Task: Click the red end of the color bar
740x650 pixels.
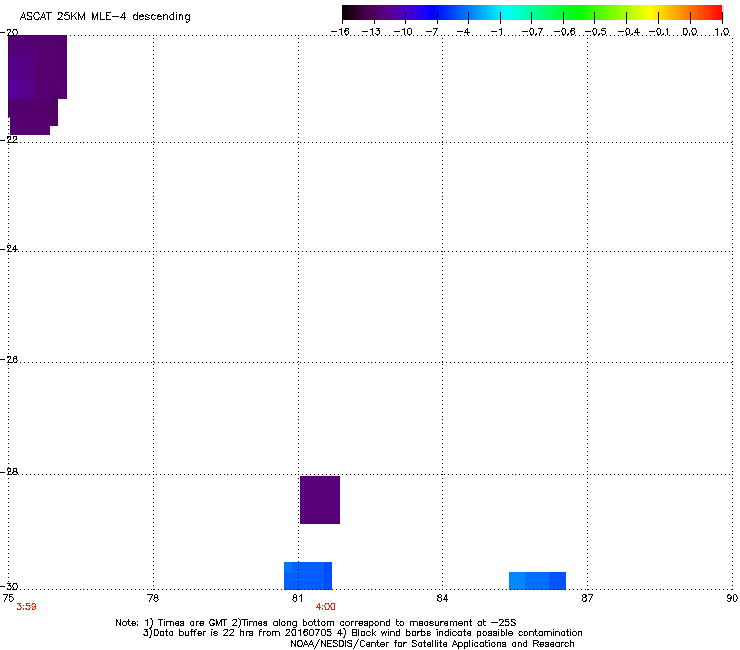Action: 715,12
